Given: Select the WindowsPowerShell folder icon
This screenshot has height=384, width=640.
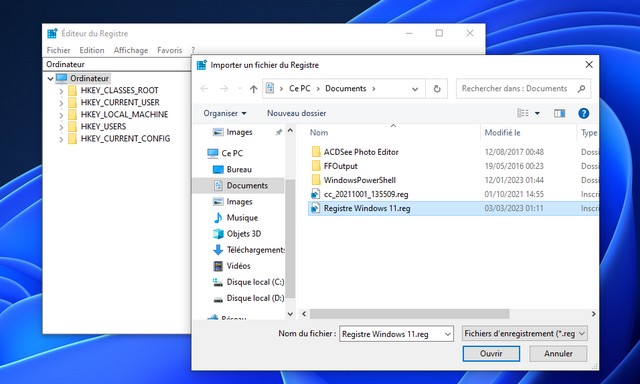Looking at the screenshot, I should 316,180.
